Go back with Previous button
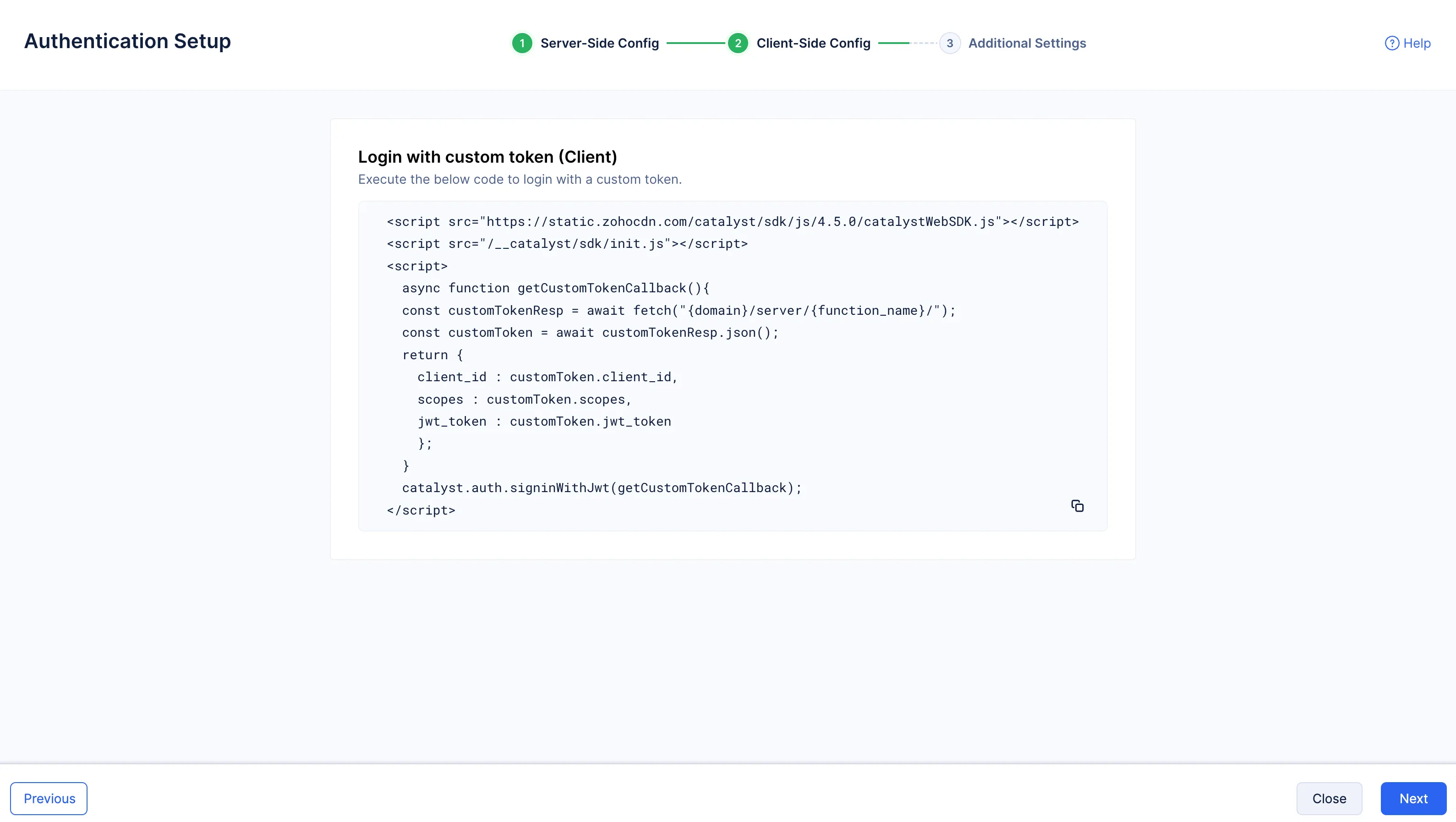 (49, 798)
